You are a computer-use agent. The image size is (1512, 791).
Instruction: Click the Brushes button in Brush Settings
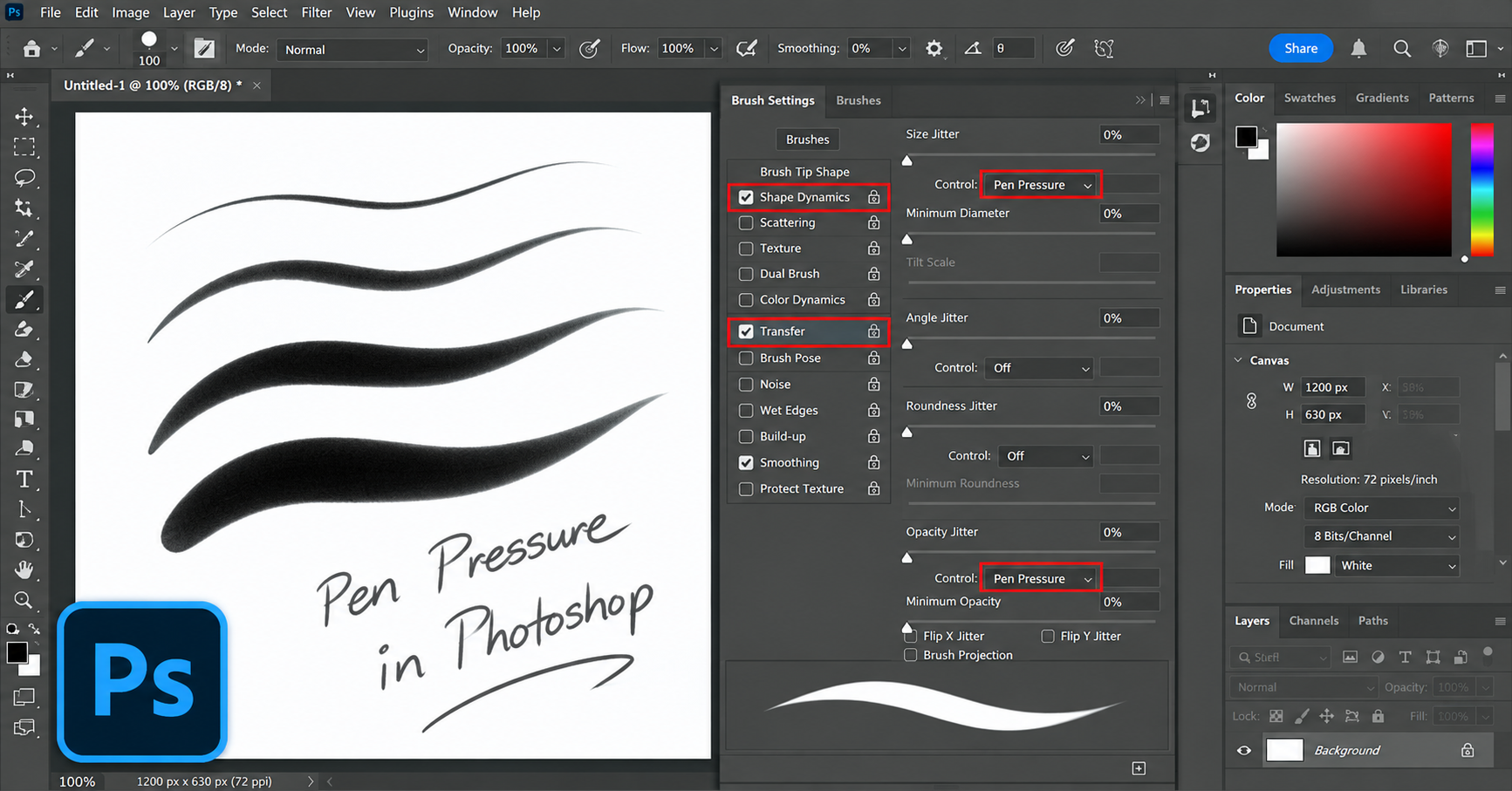[807, 140]
